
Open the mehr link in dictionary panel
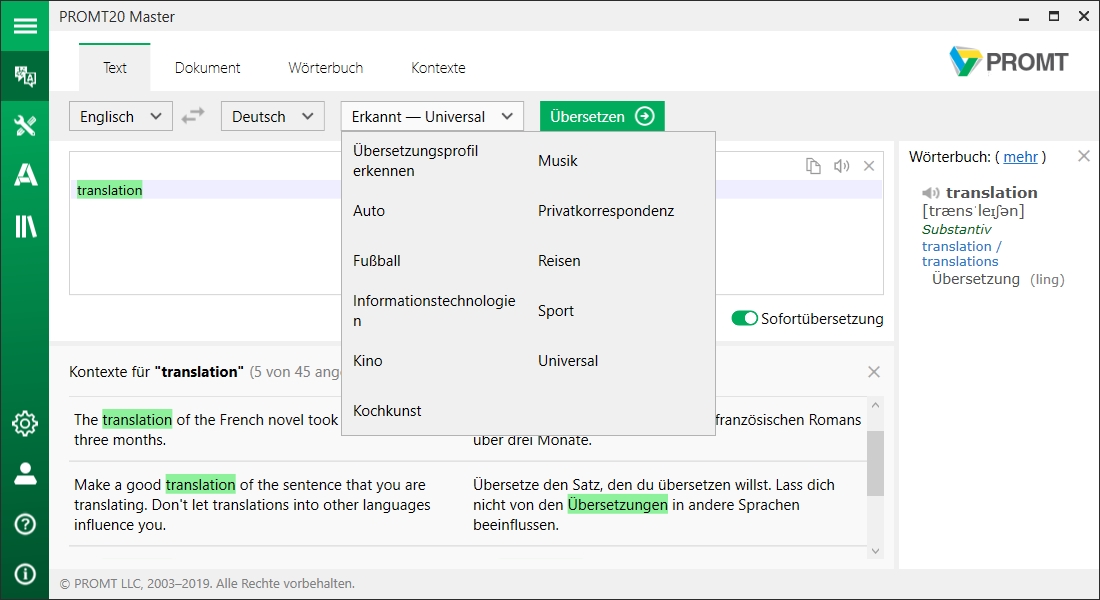coord(1020,157)
